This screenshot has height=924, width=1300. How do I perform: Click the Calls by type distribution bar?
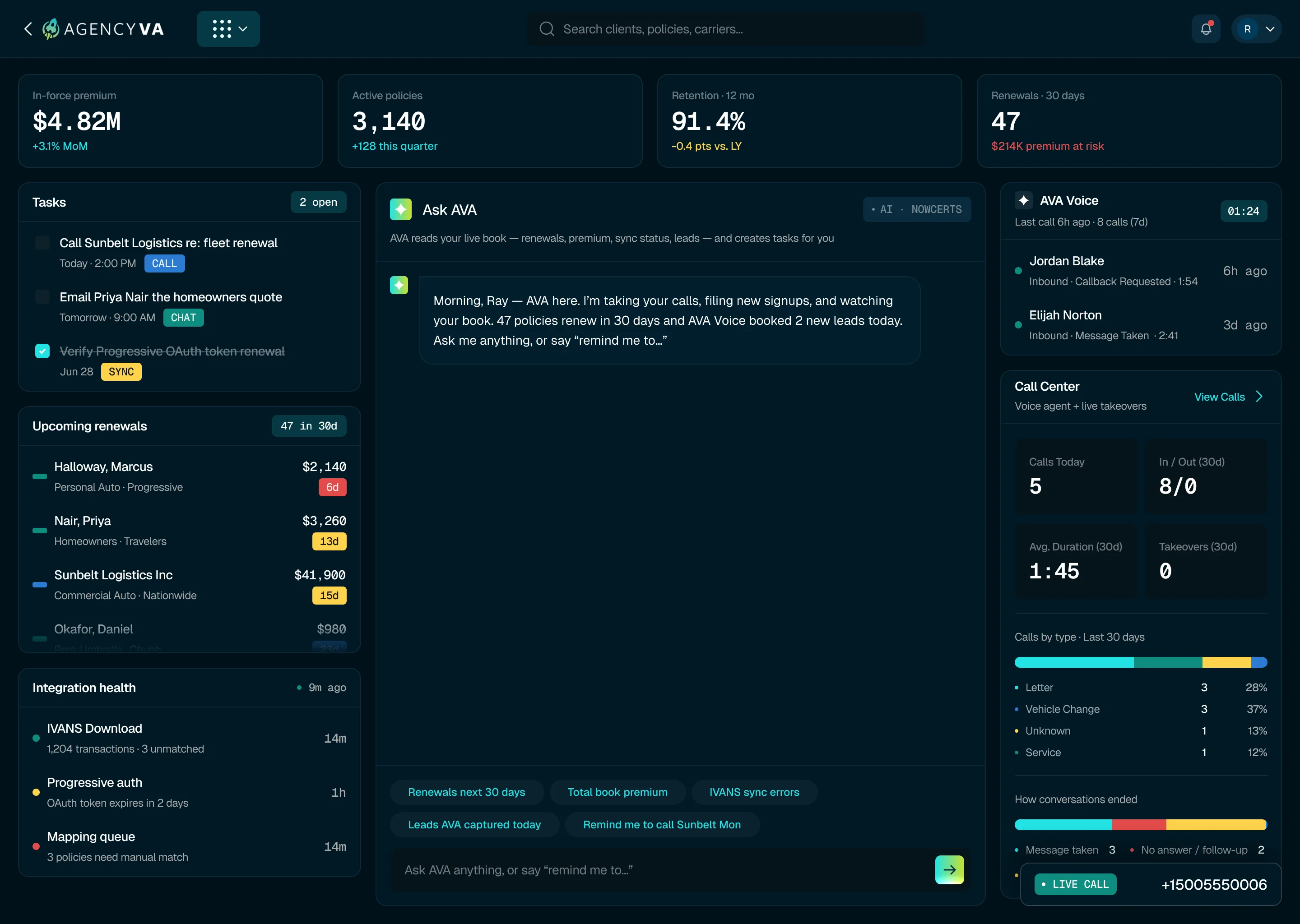point(1141,662)
